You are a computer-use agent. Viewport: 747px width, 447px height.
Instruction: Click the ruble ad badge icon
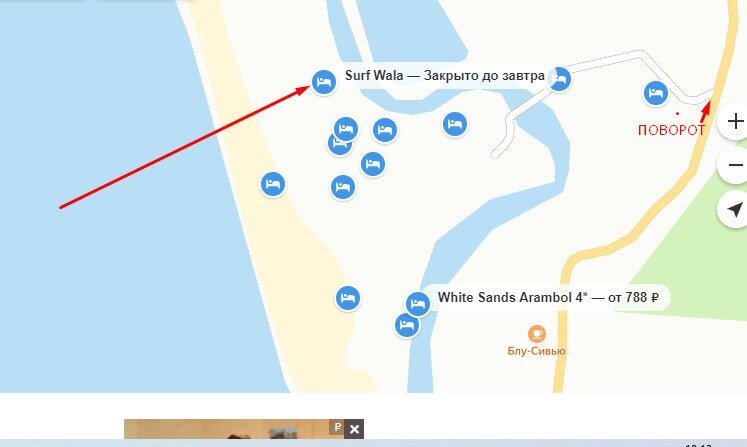point(337,427)
